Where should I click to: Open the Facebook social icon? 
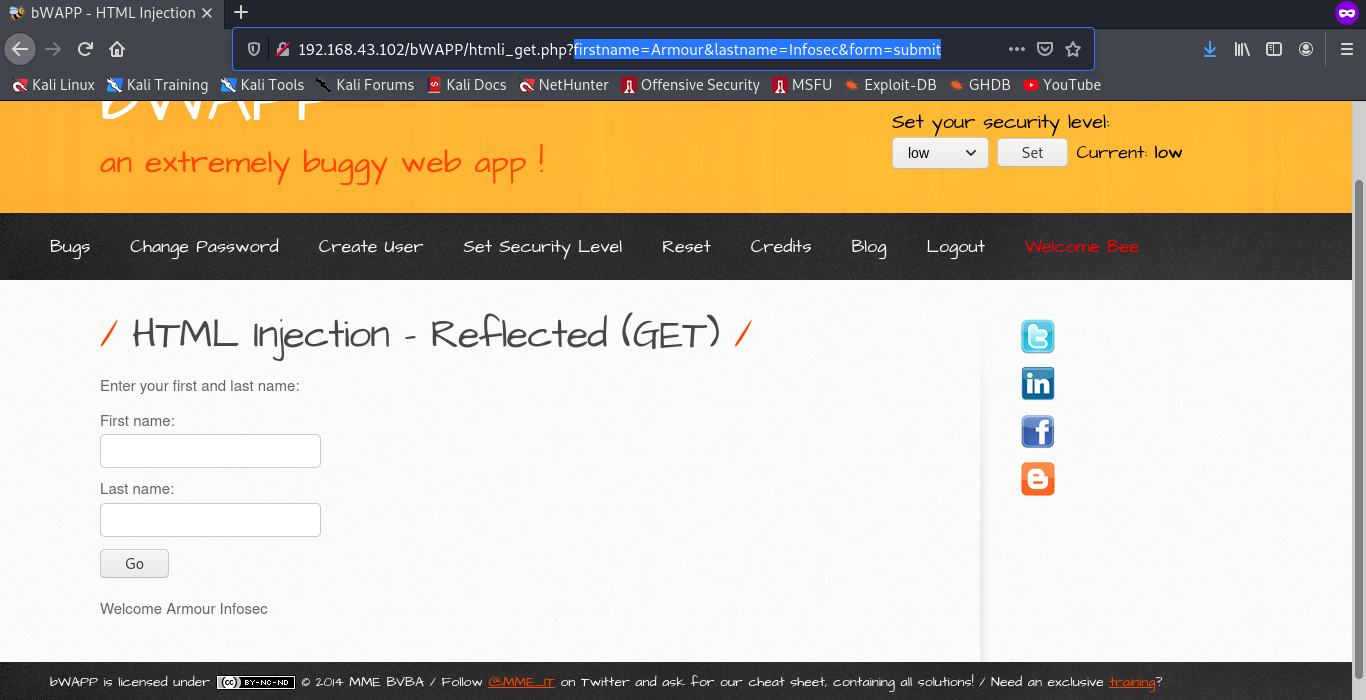point(1037,432)
